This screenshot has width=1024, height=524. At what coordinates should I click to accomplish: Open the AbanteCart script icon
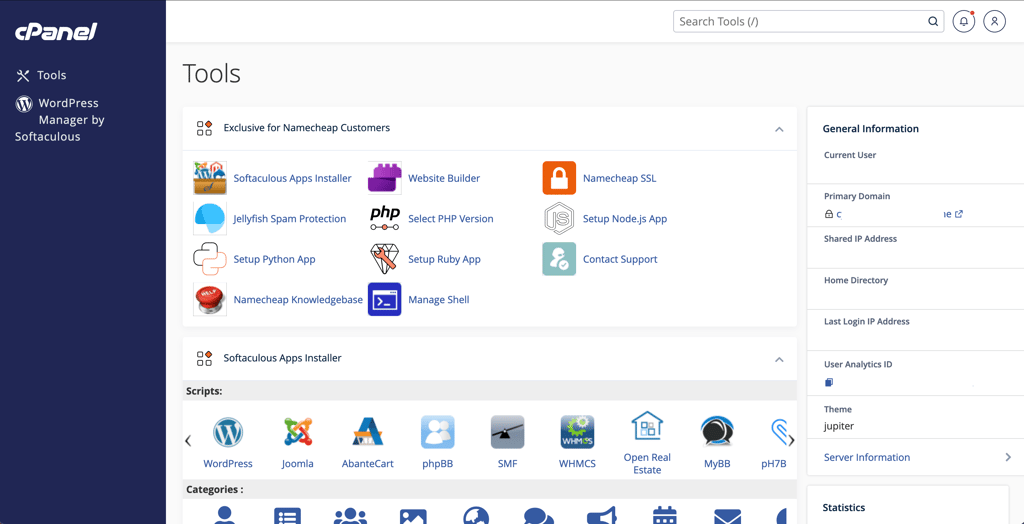pyautogui.click(x=368, y=432)
